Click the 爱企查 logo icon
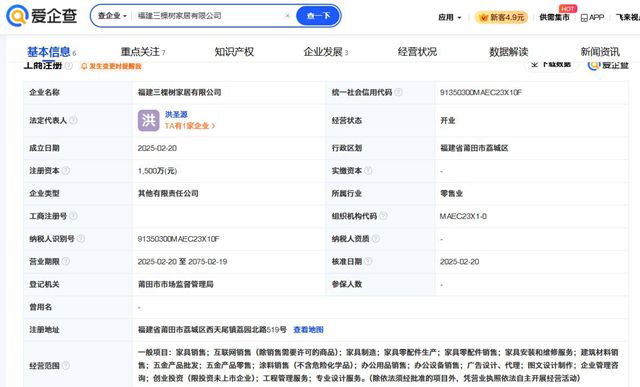 [x=17, y=16]
